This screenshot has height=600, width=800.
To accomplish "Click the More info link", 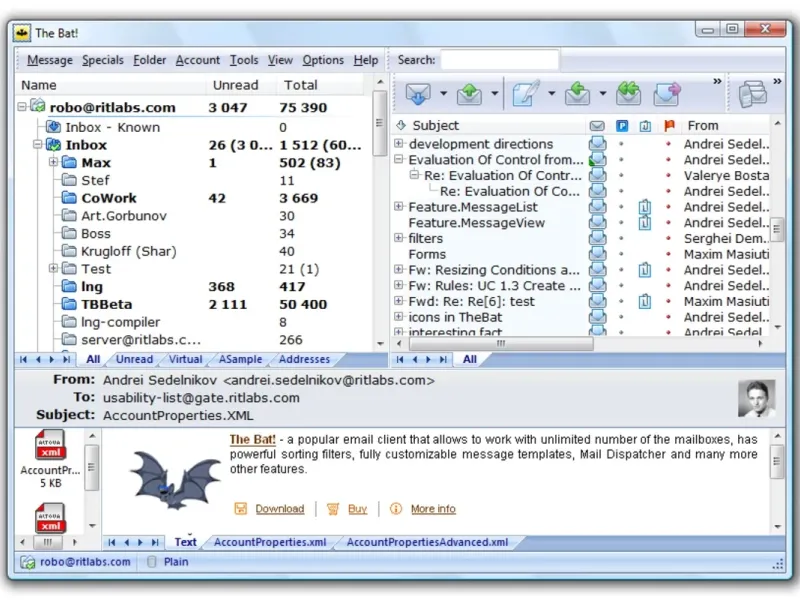I will [433, 509].
